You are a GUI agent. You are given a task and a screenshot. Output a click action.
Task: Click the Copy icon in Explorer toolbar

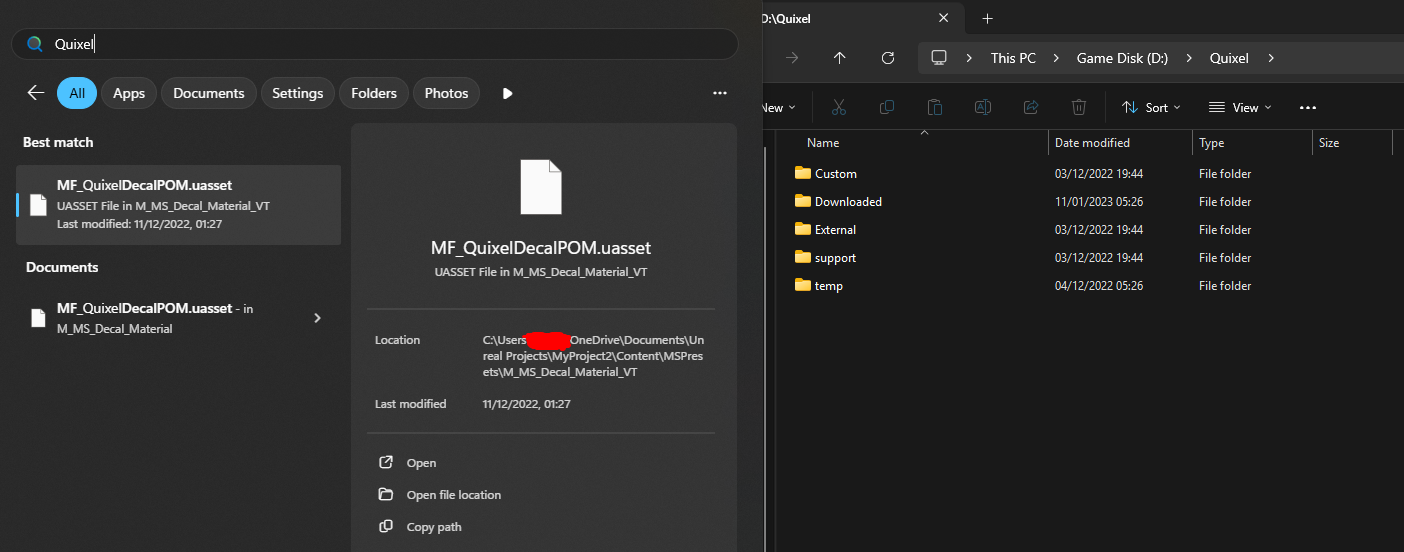pyautogui.click(x=887, y=107)
